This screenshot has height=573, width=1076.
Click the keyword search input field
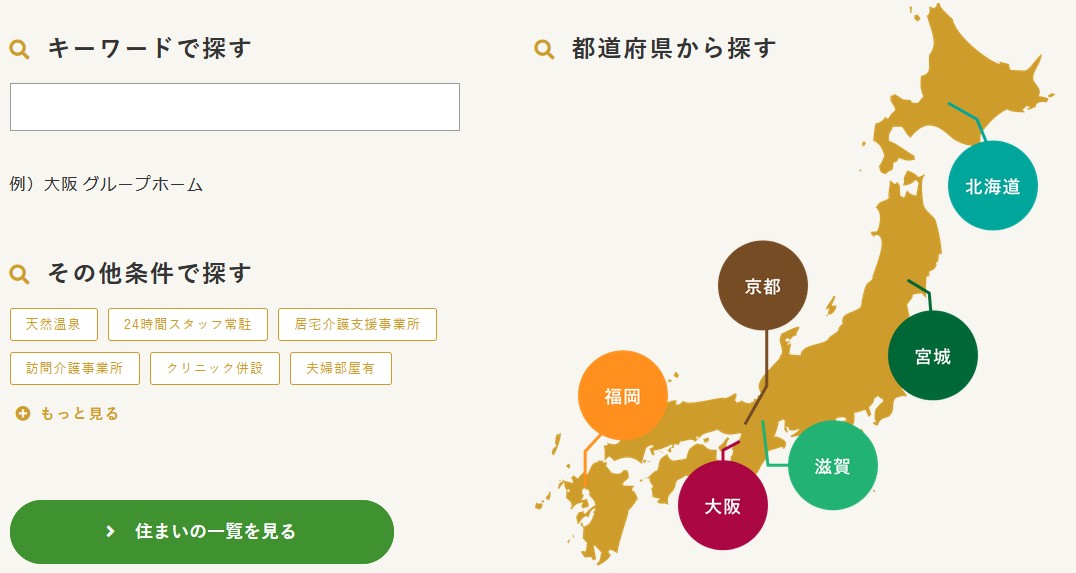point(235,107)
